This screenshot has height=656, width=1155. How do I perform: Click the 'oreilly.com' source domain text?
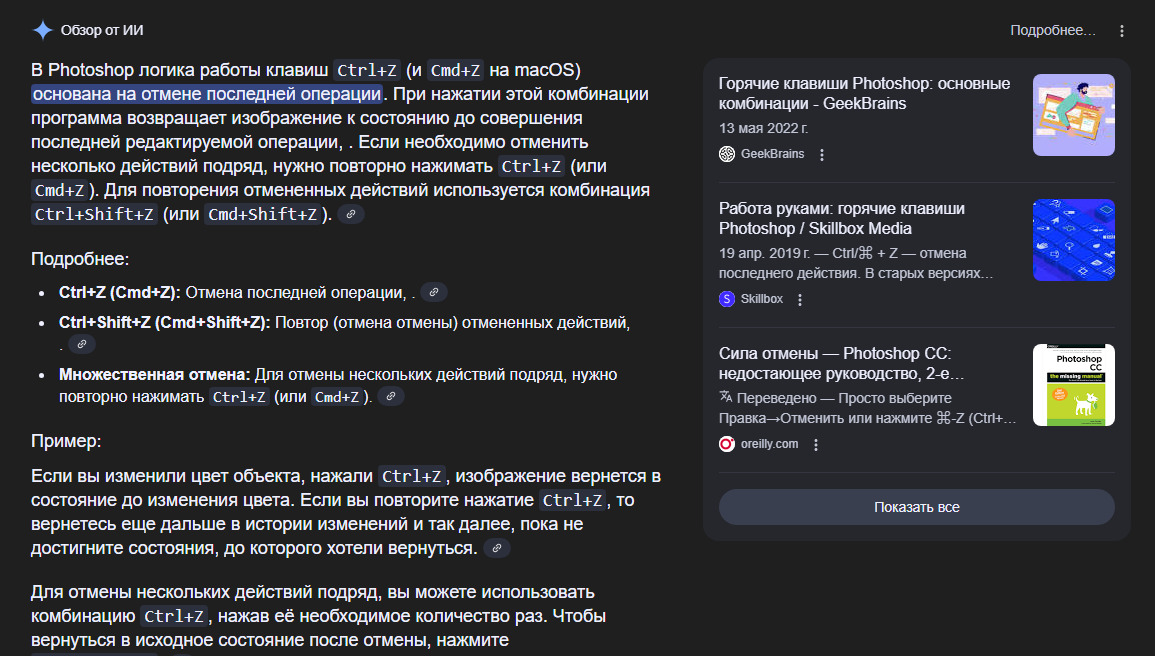[769, 444]
